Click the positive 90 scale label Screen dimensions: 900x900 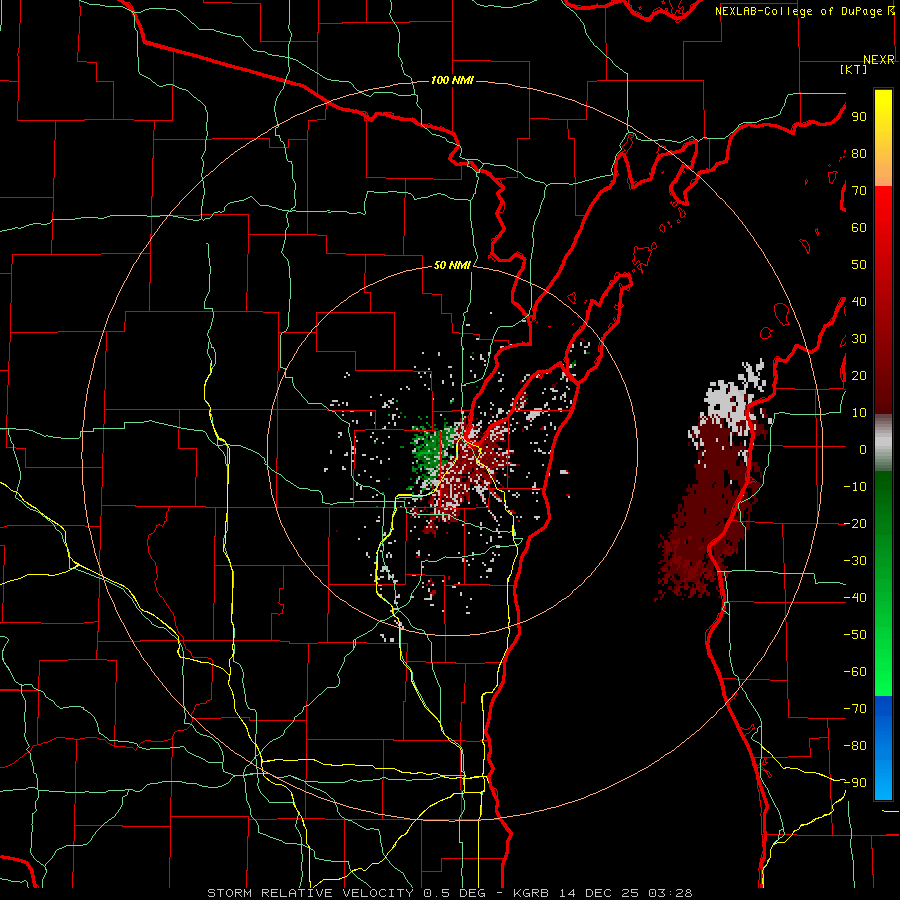coord(859,117)
